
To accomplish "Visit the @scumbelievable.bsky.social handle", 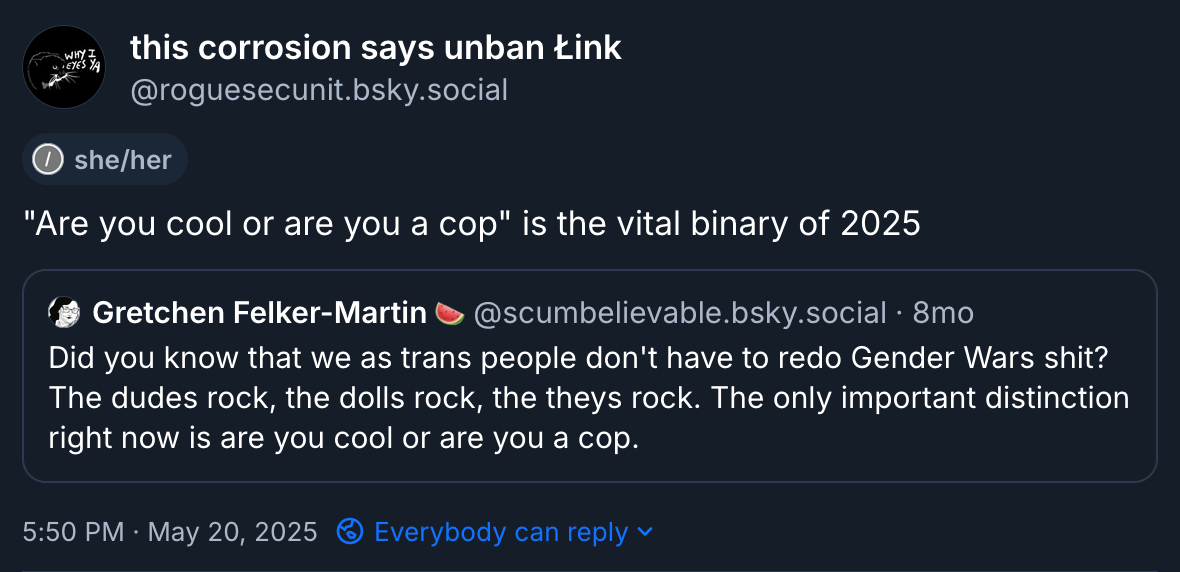I will coord(679,313).
